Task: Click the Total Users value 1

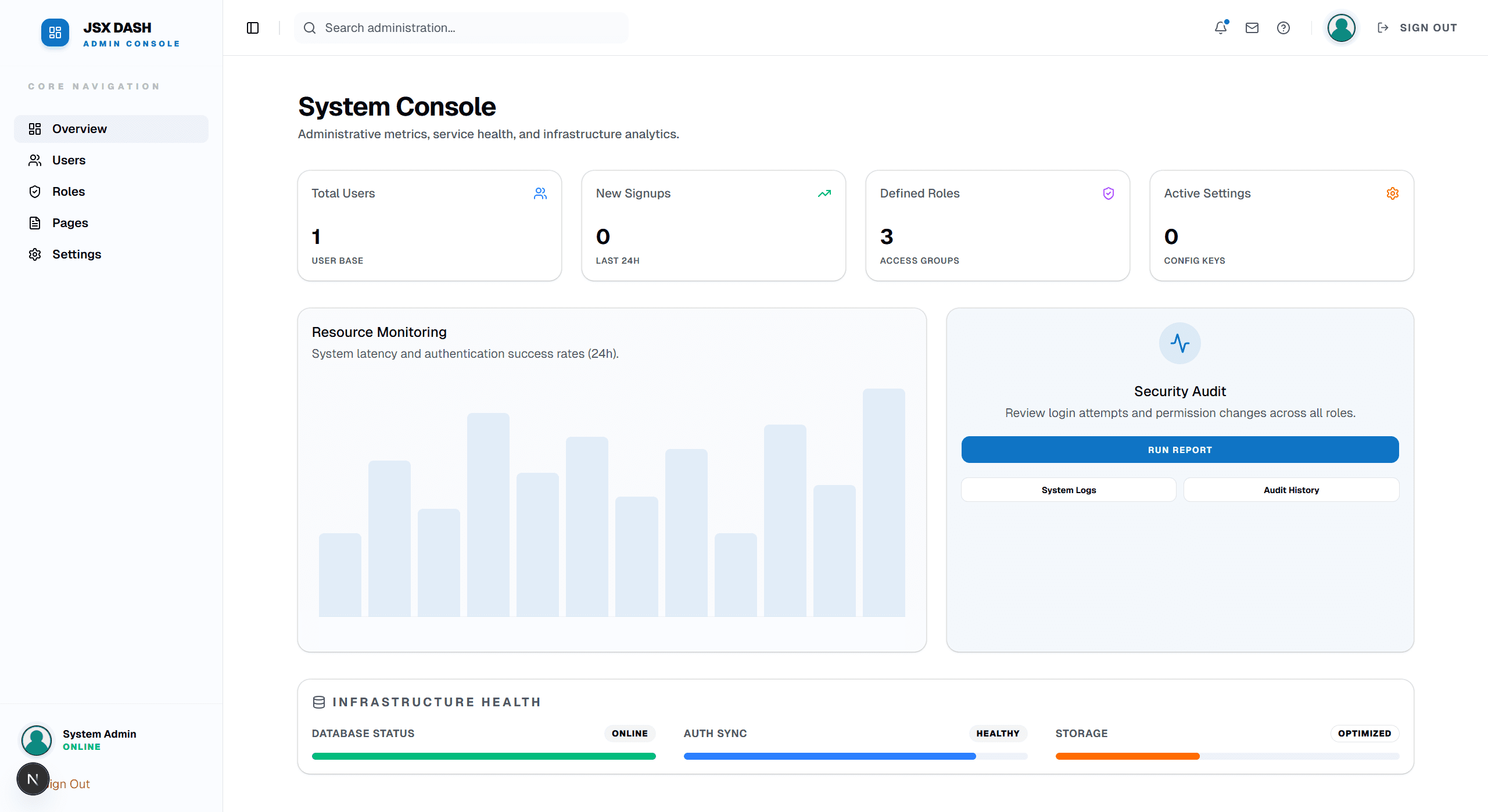Action: 316,236
